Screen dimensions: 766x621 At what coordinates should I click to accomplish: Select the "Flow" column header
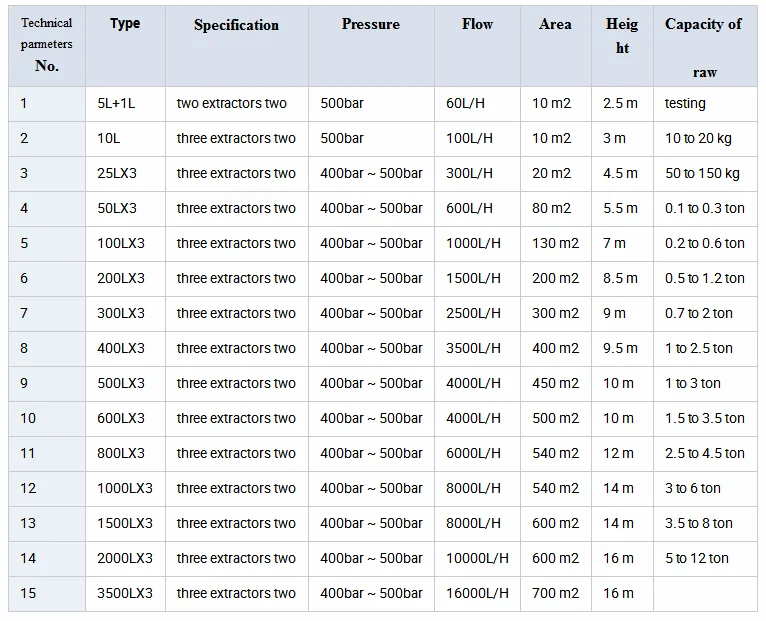477,24
